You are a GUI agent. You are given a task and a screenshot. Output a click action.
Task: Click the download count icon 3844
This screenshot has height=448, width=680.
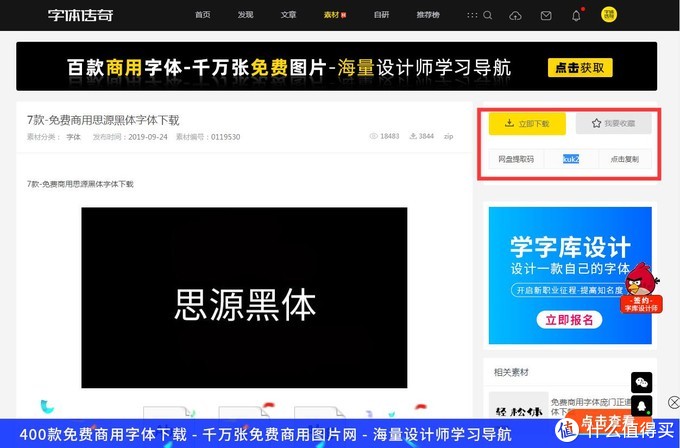422,136
